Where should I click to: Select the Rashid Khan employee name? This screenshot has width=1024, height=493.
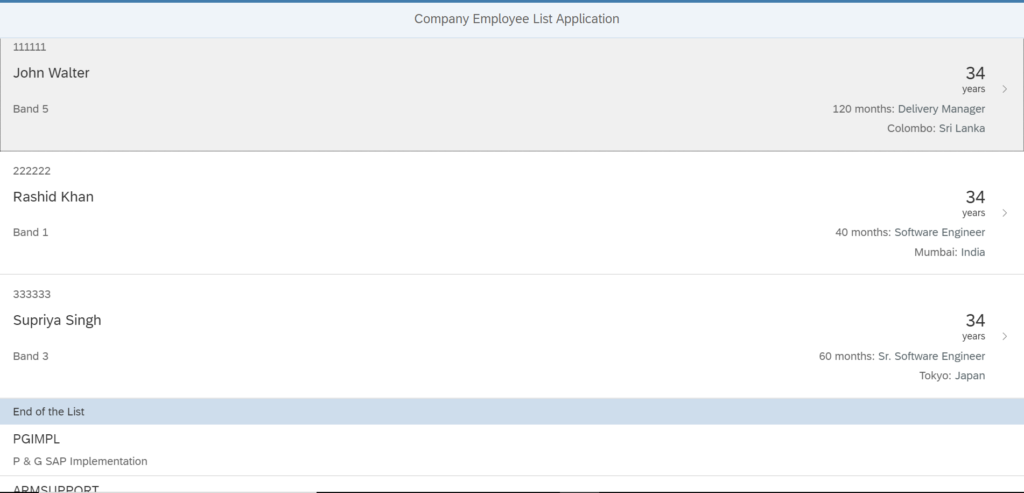(x=53, y=197)
